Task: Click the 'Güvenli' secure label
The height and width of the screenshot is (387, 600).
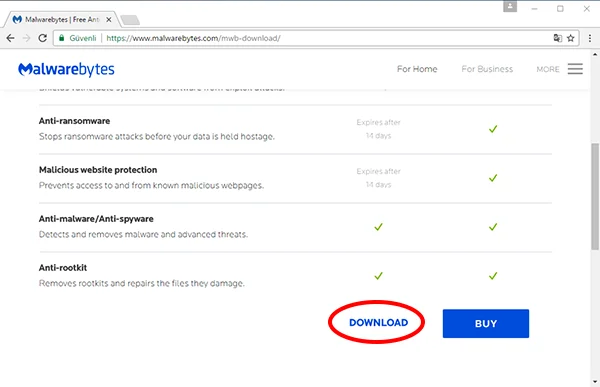Action: (x=83, y=38)
